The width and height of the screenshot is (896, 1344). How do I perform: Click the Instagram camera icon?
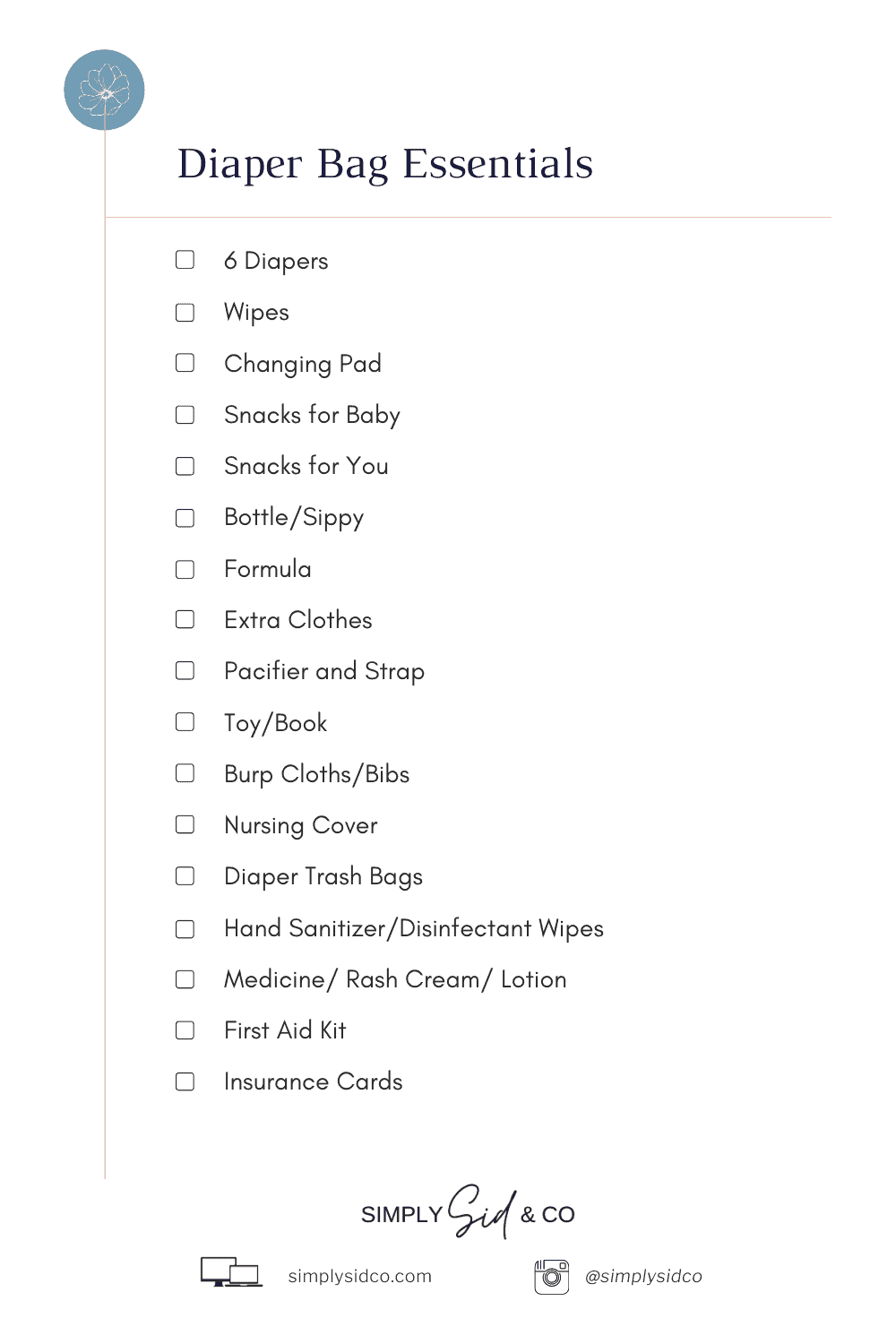552,1276
